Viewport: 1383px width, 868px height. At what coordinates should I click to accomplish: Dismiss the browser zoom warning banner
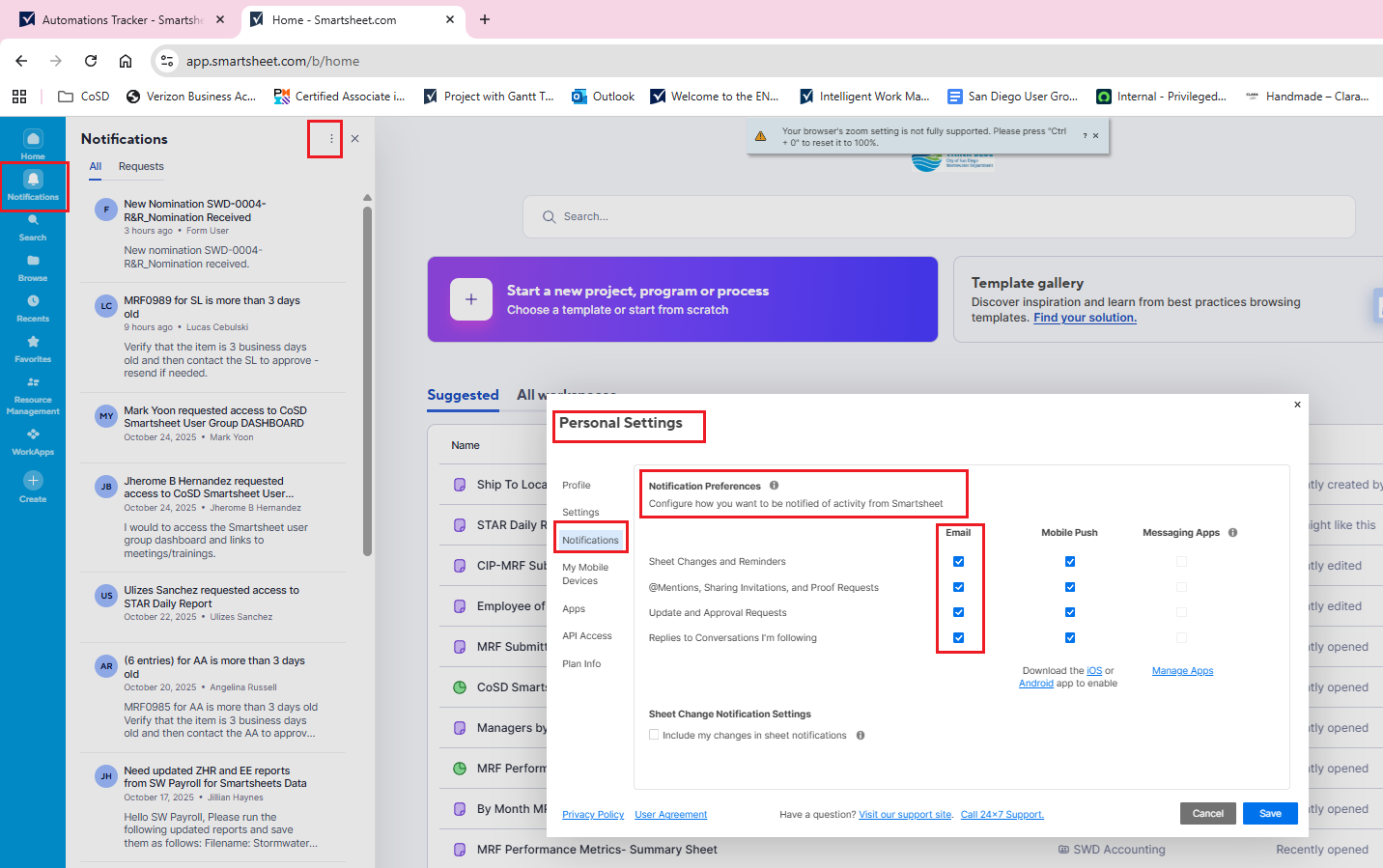[1095, 136]
